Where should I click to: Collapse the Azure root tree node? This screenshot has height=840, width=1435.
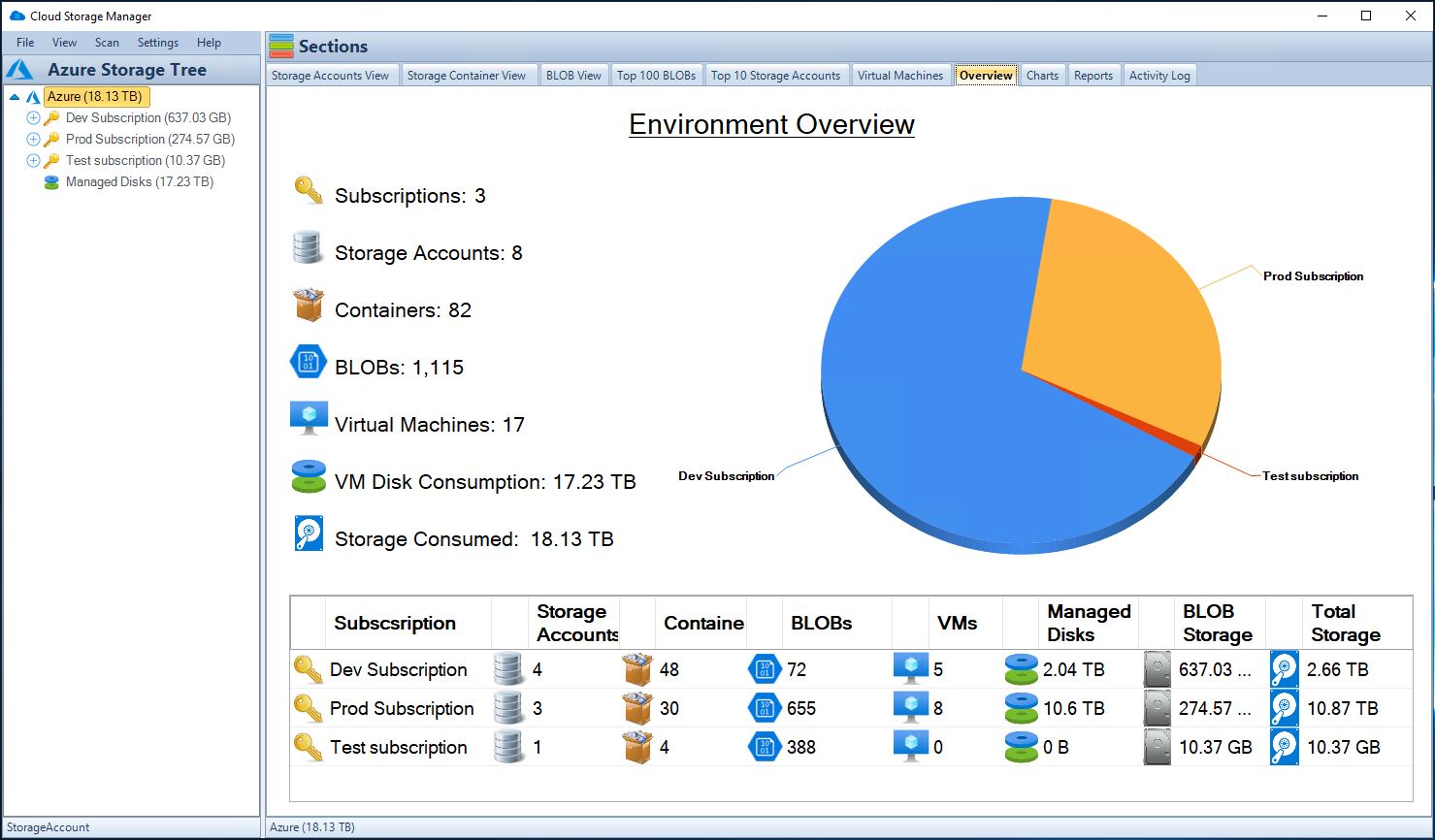[15, 97]
